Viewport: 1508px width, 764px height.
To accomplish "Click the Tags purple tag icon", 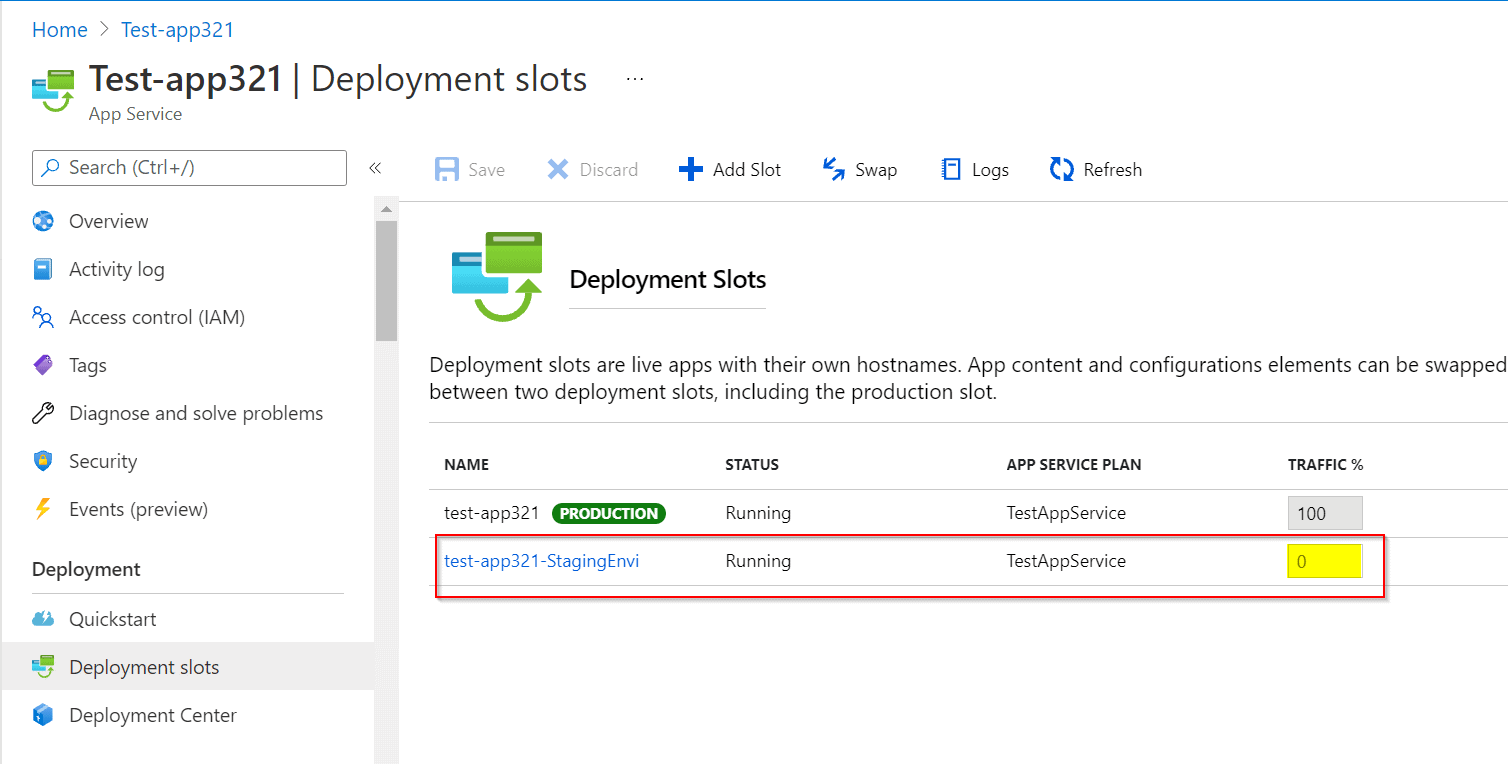I will click(43, 366).
